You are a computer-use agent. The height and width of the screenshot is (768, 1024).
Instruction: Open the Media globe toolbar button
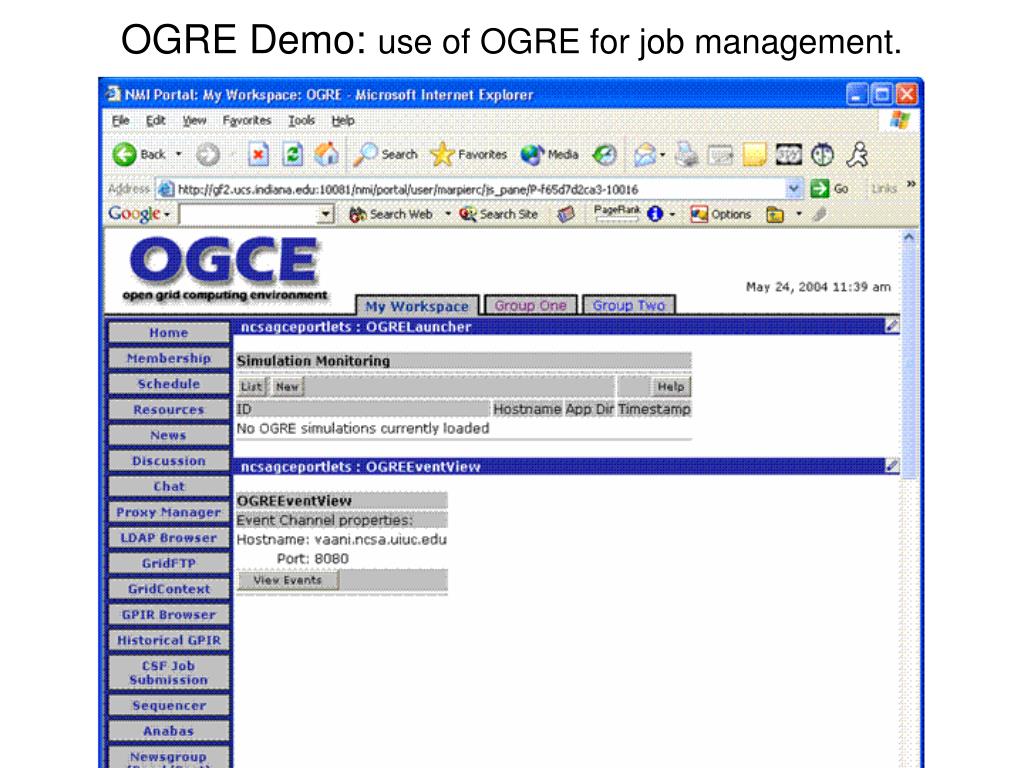[549, 155]
